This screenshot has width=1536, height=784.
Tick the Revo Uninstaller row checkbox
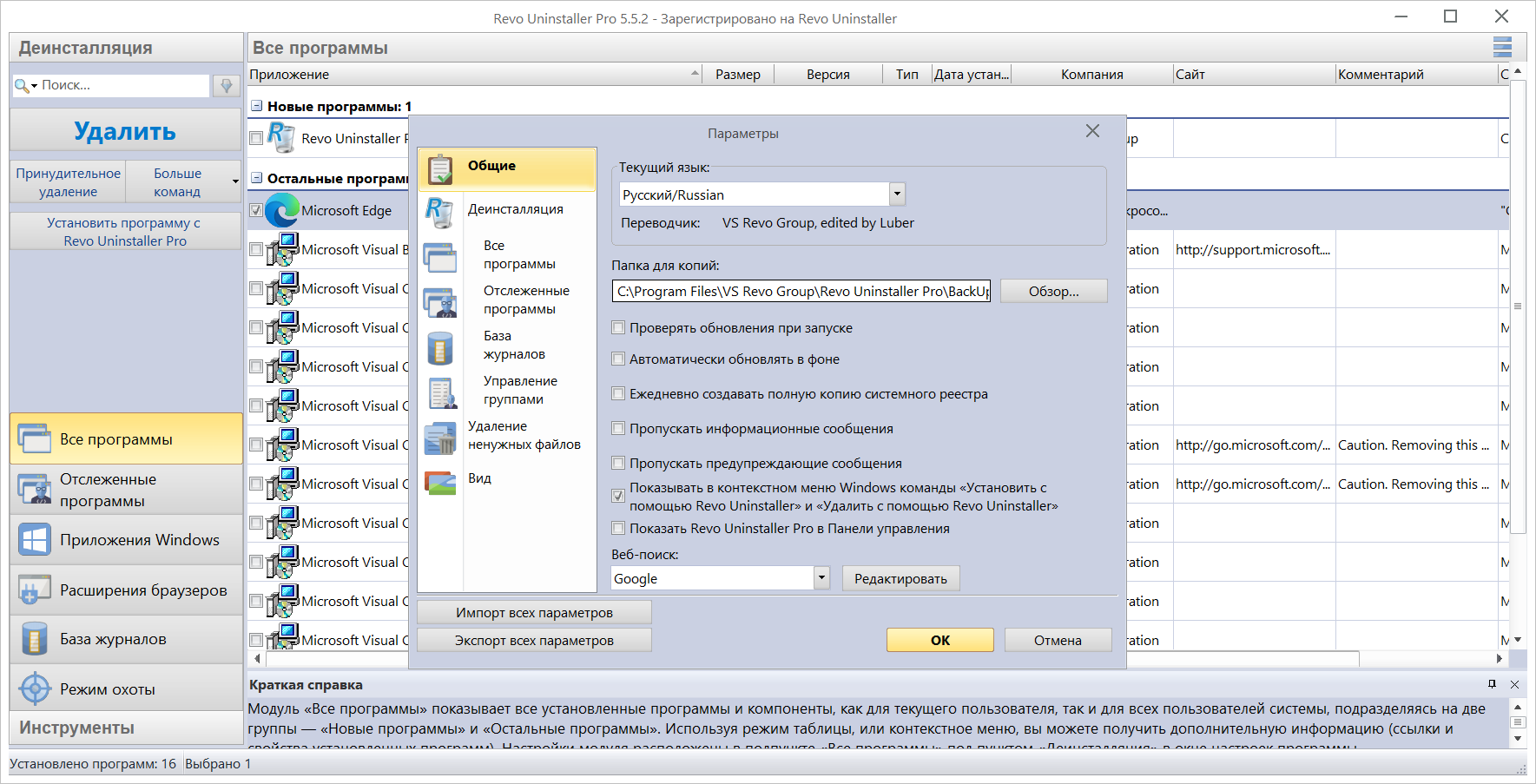pos(256,138)
